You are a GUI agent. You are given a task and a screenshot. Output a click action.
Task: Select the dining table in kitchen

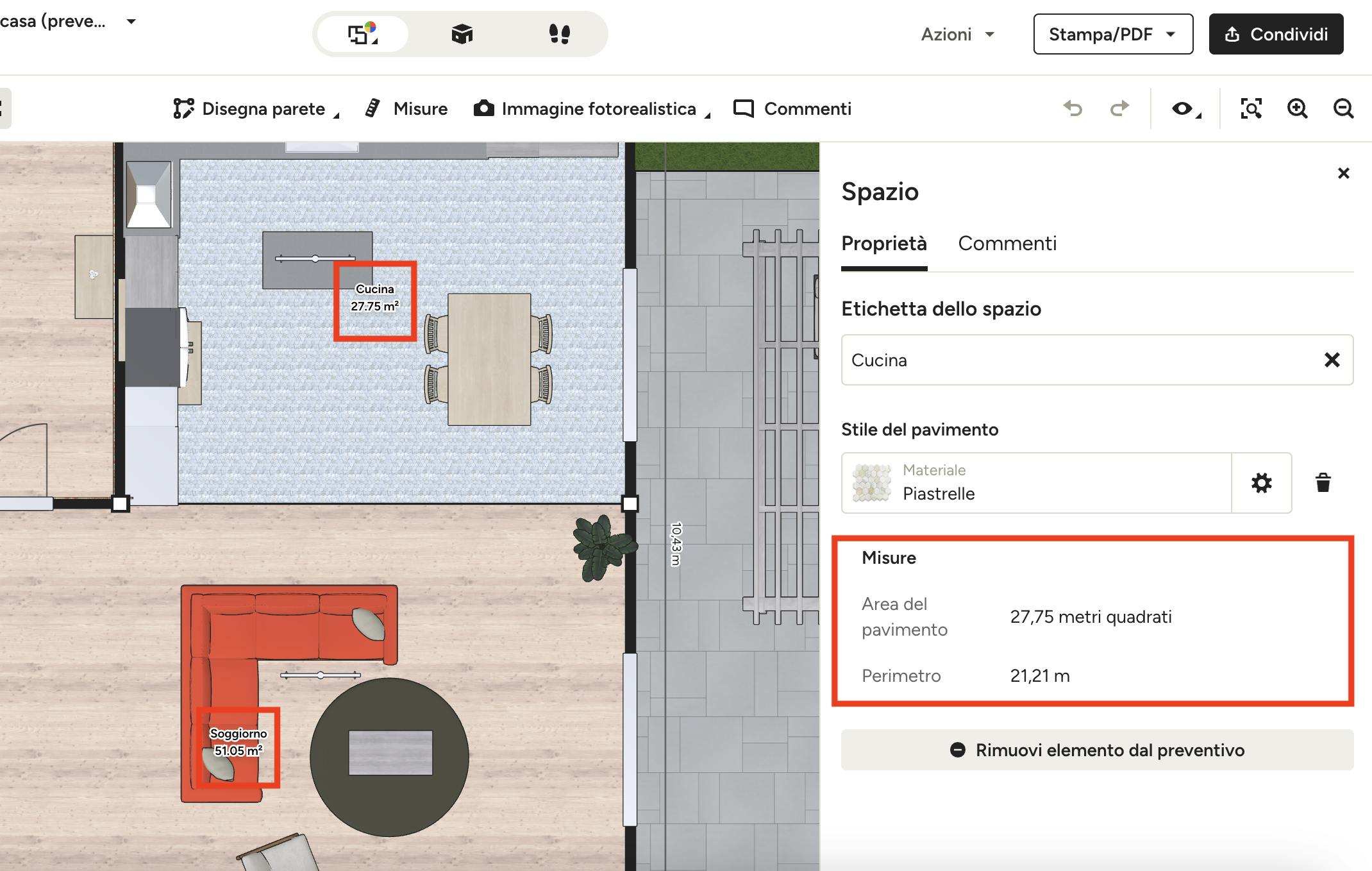pyautogui.click(x=489, y=359)
